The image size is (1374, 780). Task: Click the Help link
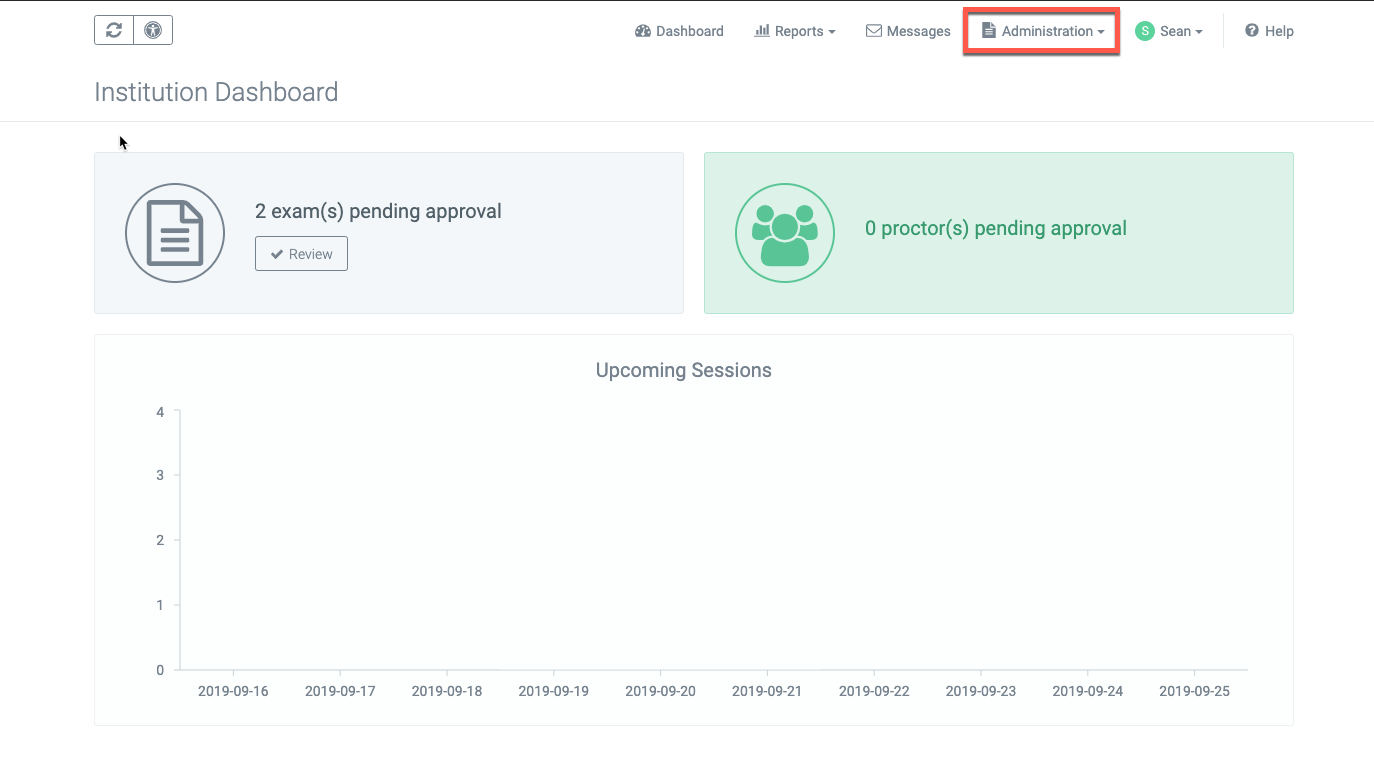(x=1269, y=31)
